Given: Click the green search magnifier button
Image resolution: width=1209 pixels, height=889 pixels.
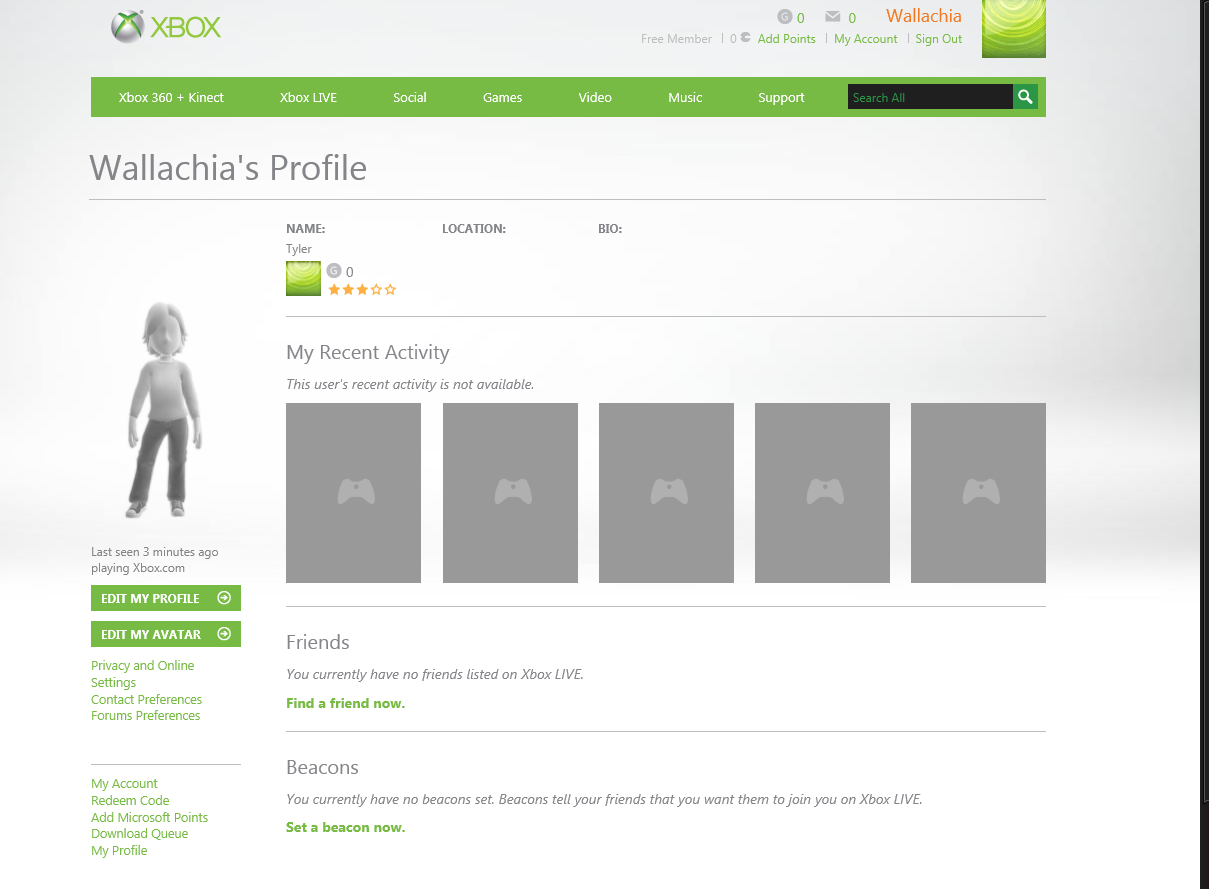Looking at the screenshot, I should [x=1025, y=97].
